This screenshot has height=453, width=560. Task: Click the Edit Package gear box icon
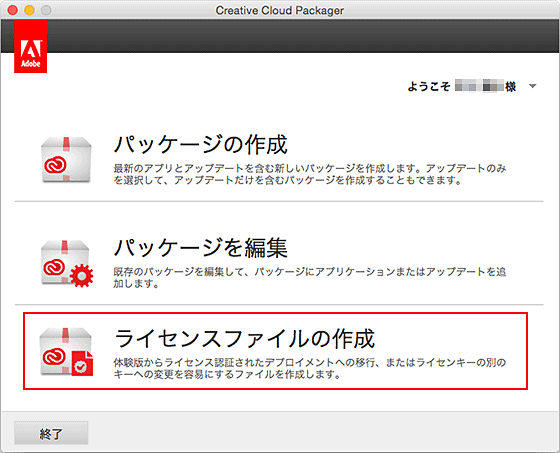67,263
